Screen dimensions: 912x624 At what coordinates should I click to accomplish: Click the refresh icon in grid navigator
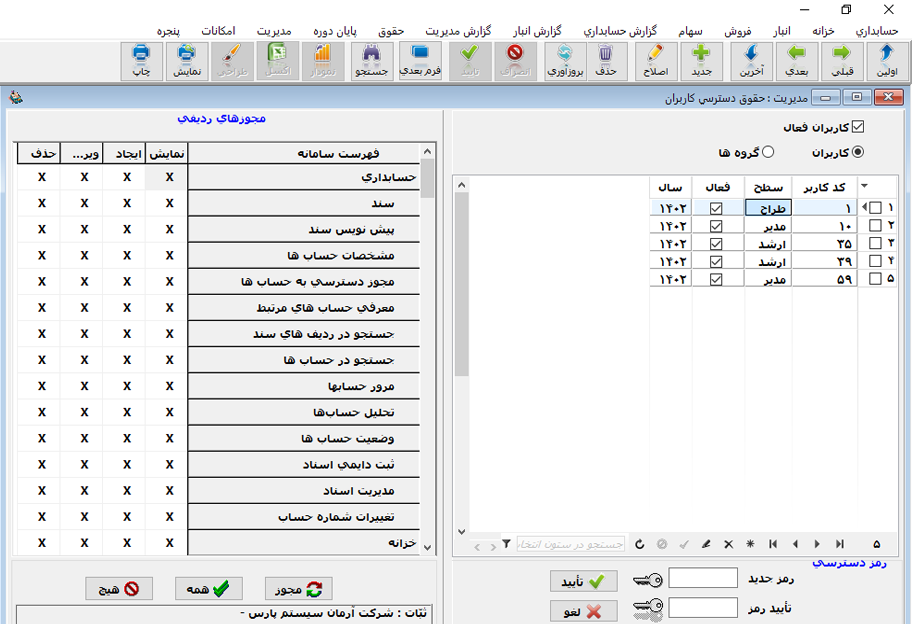click(x=640, y=544)
